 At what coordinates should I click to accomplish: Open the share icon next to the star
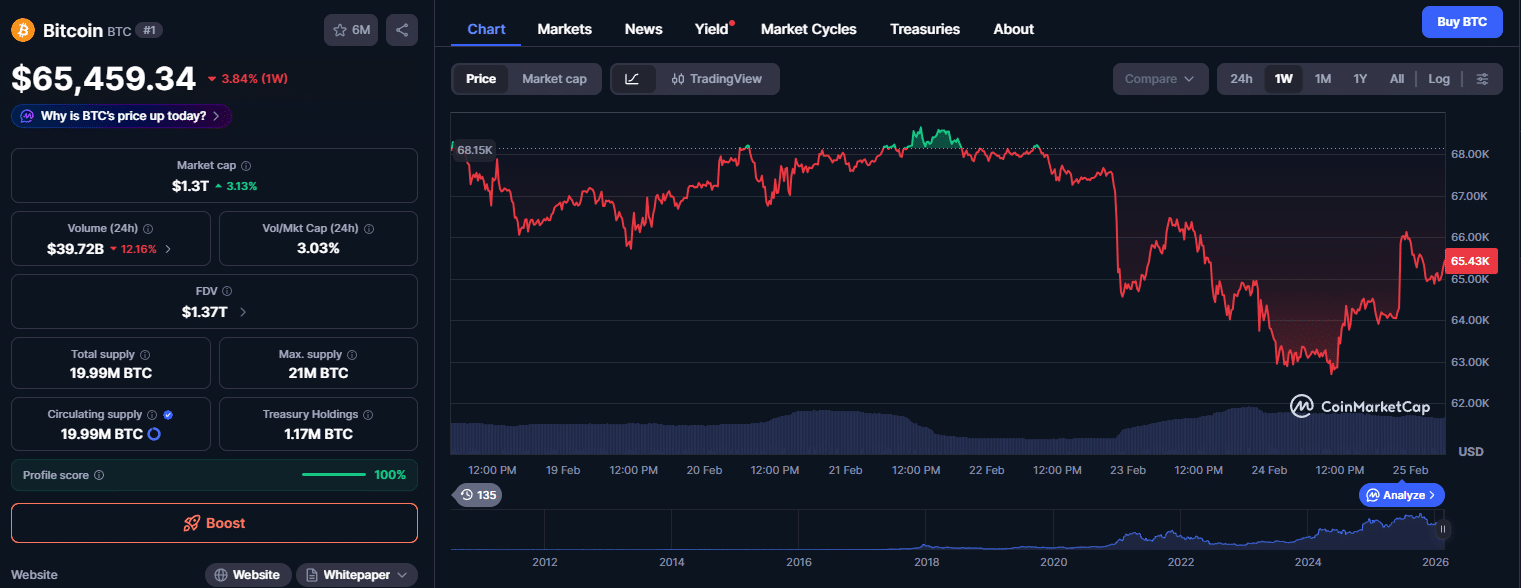(402, 30)
